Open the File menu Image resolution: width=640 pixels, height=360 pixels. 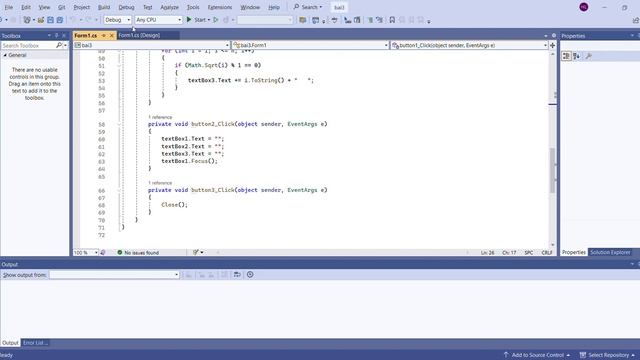click(9, 7)
